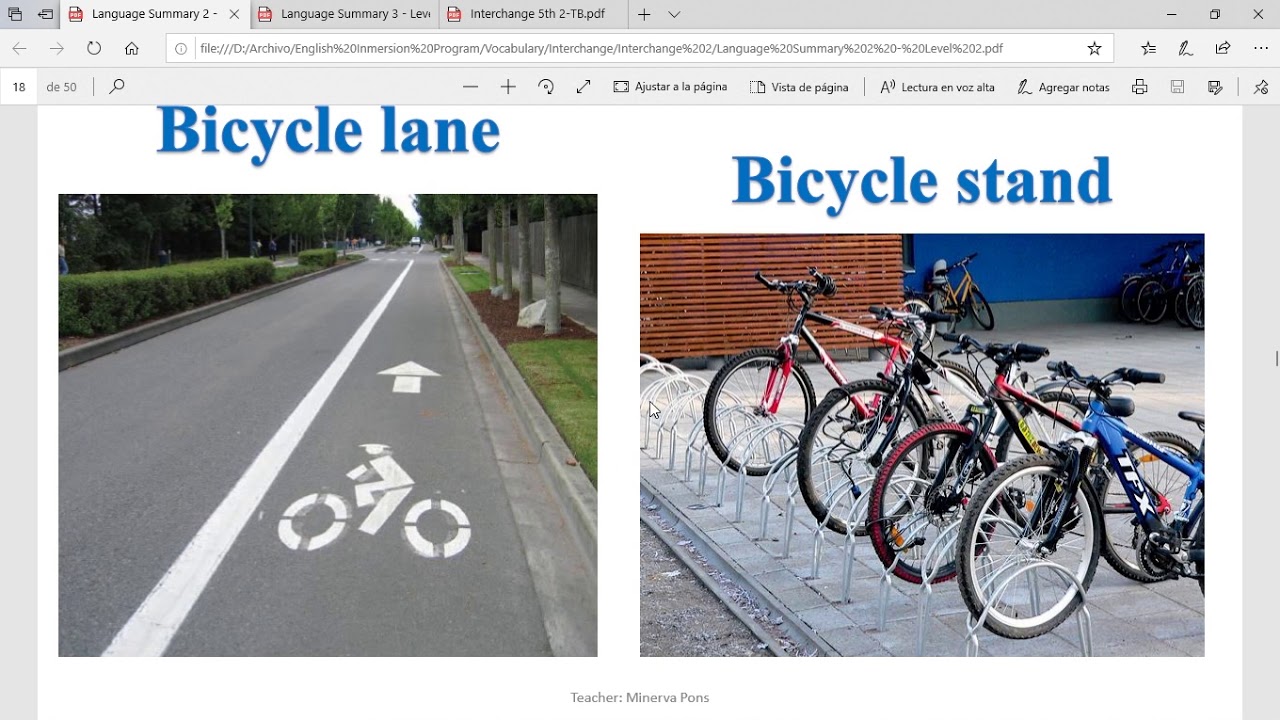Search the PDF with the magnifier icon
This screenshot has height=720, width=1280.
coord(117,87)
